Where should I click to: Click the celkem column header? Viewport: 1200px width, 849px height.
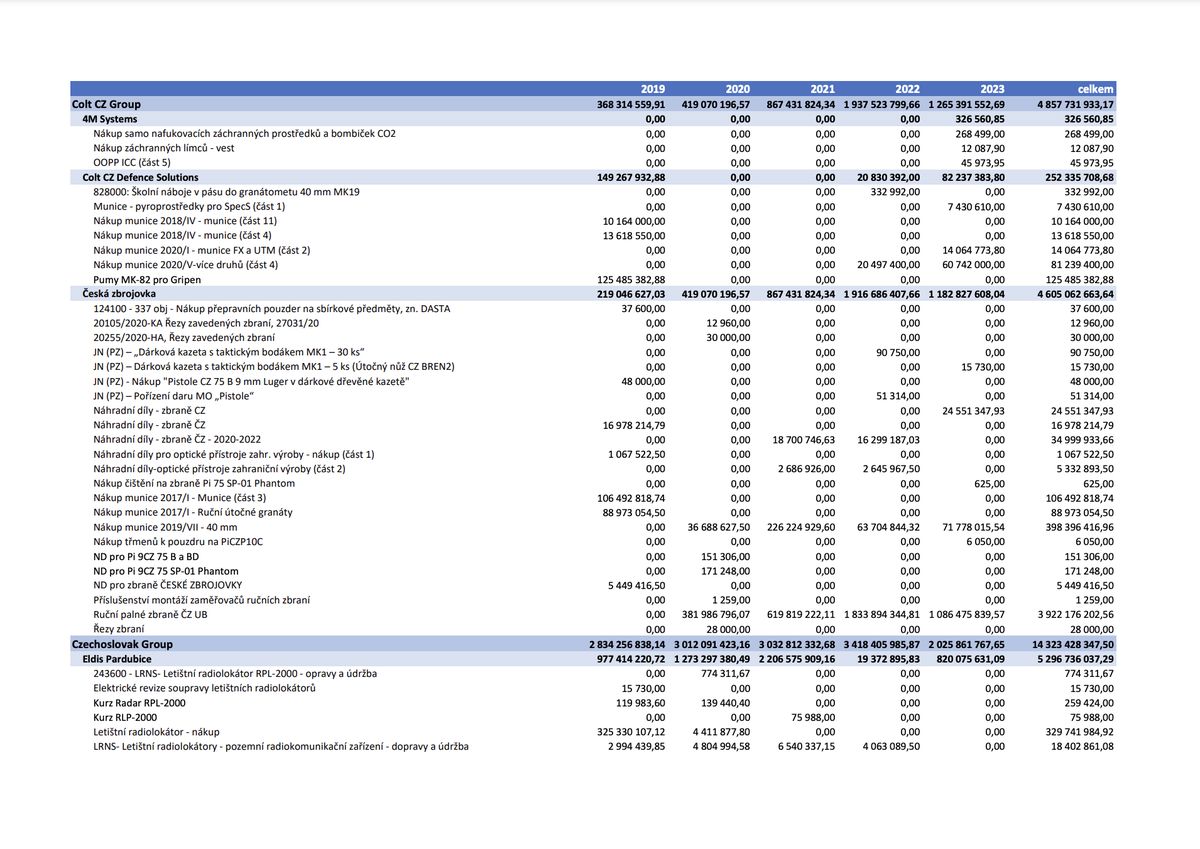1096,89
